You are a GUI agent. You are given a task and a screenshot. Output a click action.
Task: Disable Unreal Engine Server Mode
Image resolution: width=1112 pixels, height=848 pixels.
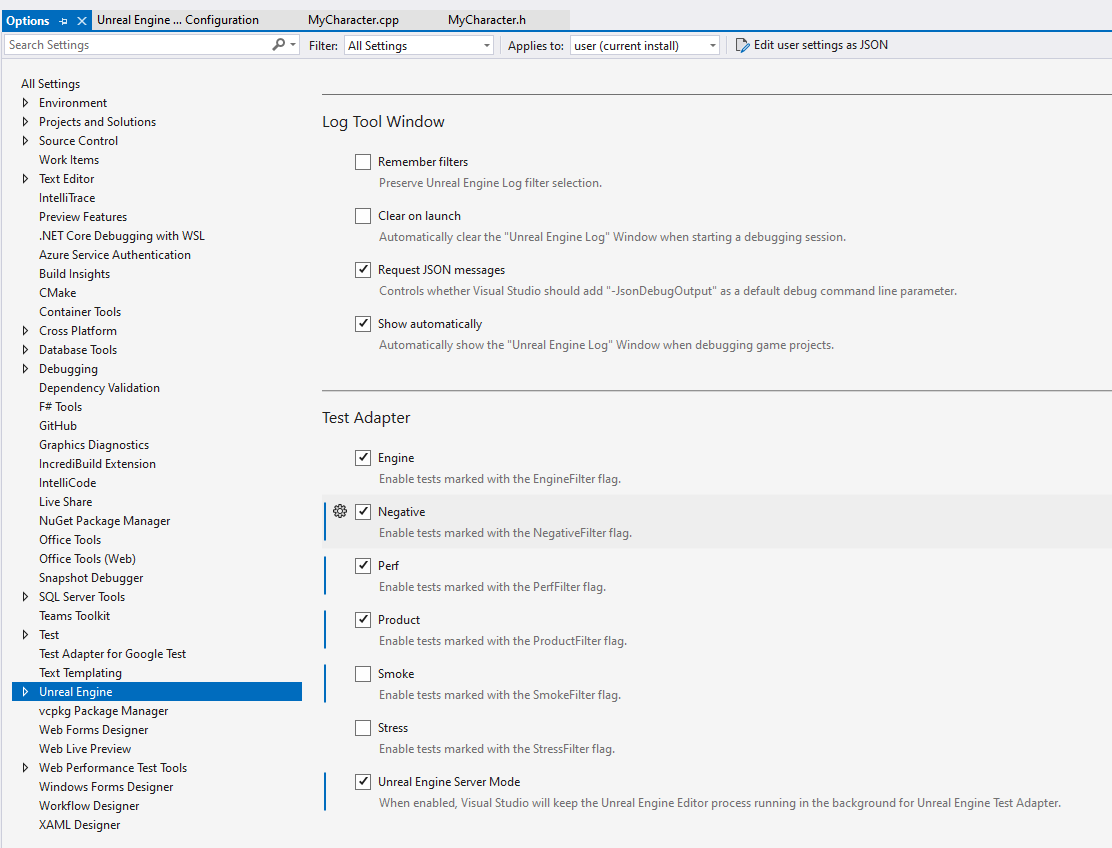pos(363,782)
